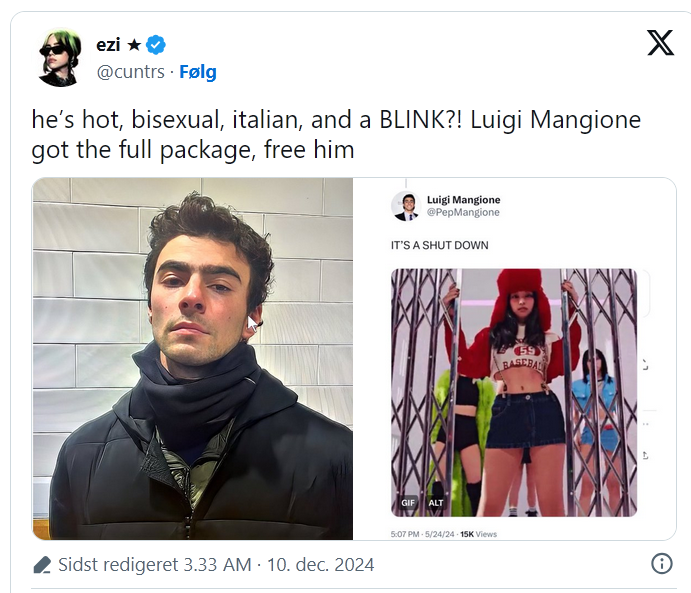
Task: Click the ALT badge on the image
Action: click(435, 503)
